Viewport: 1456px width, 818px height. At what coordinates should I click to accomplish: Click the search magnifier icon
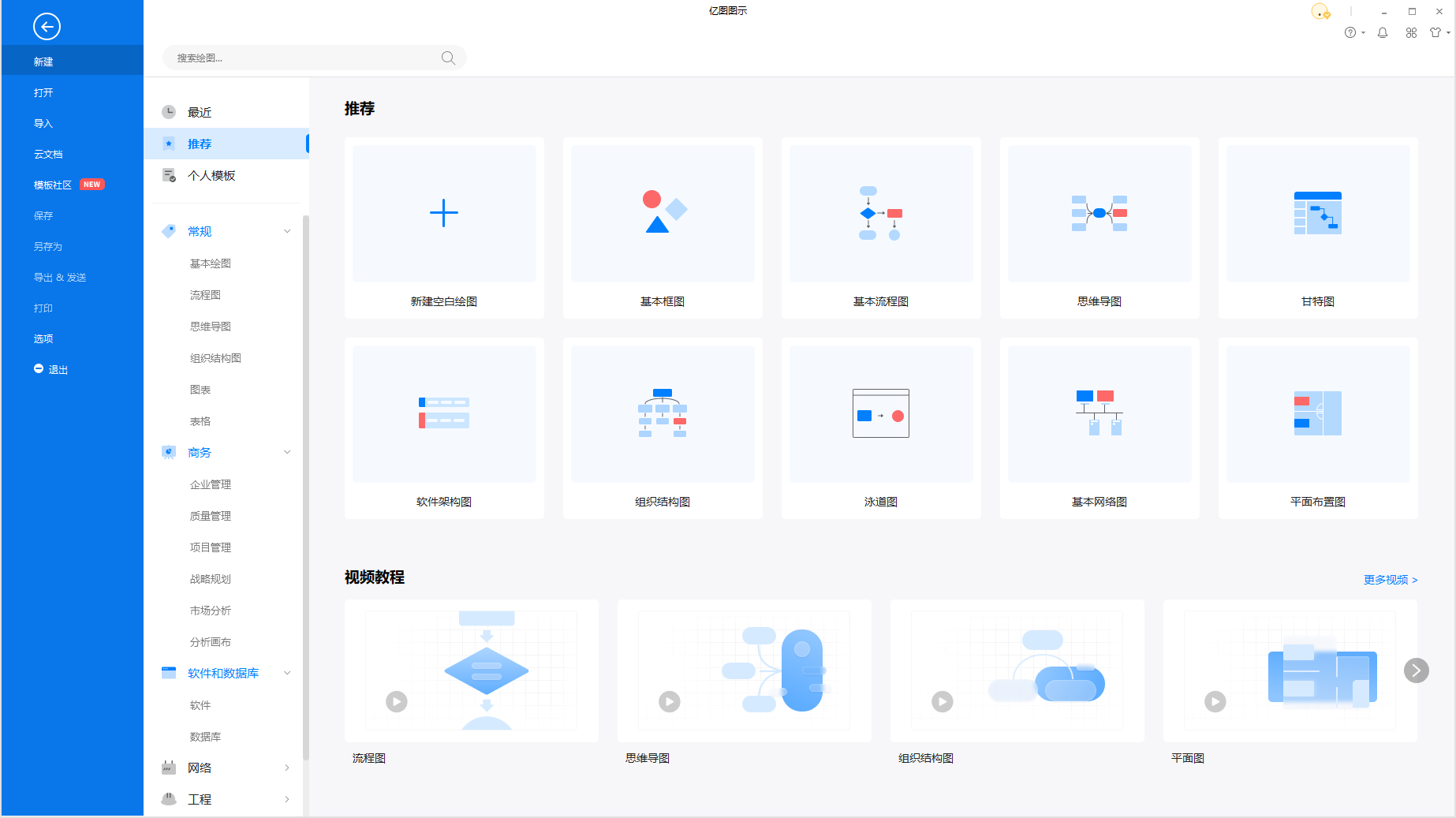448,58
